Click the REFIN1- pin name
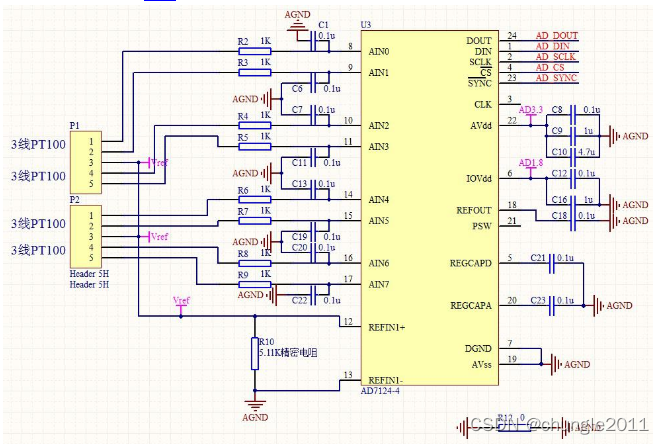The width and height of the screenshot is (664, 444). tap(385, 380)
